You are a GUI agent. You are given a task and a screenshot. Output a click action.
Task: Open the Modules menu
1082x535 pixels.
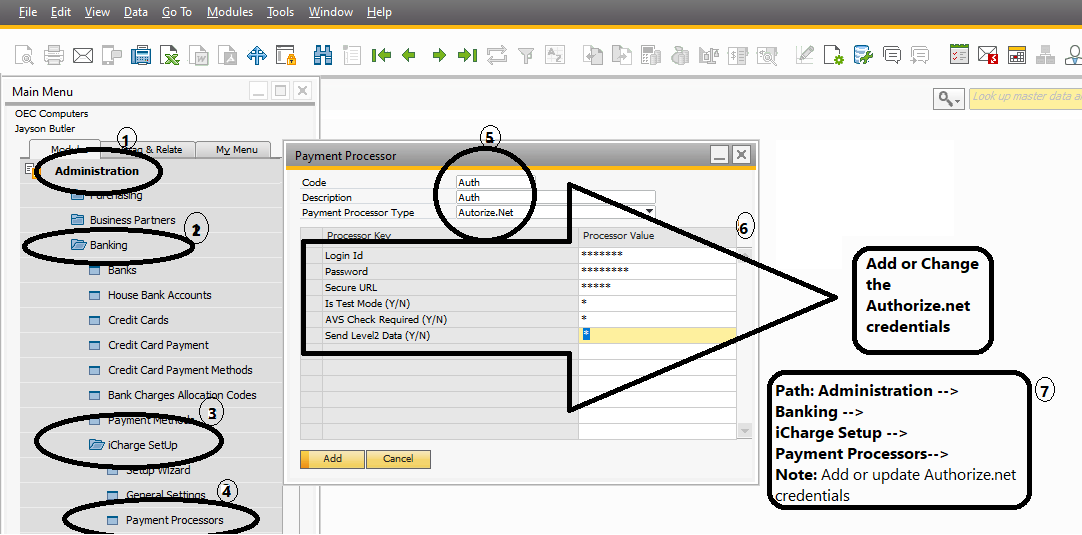[230, 12]
